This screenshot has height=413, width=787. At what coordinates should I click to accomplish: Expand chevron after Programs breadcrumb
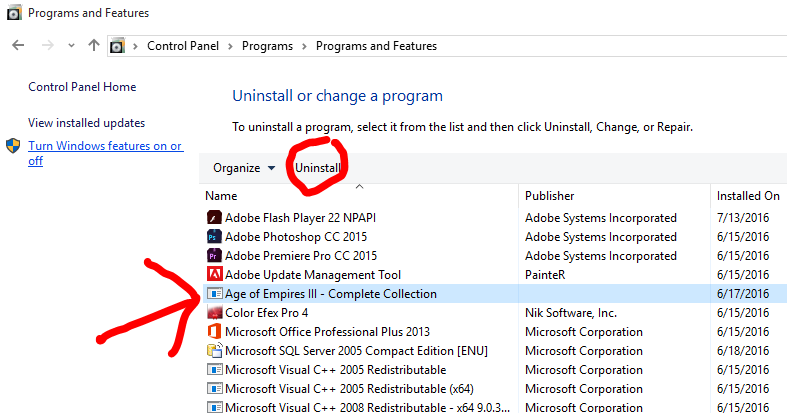click(304, 46)
